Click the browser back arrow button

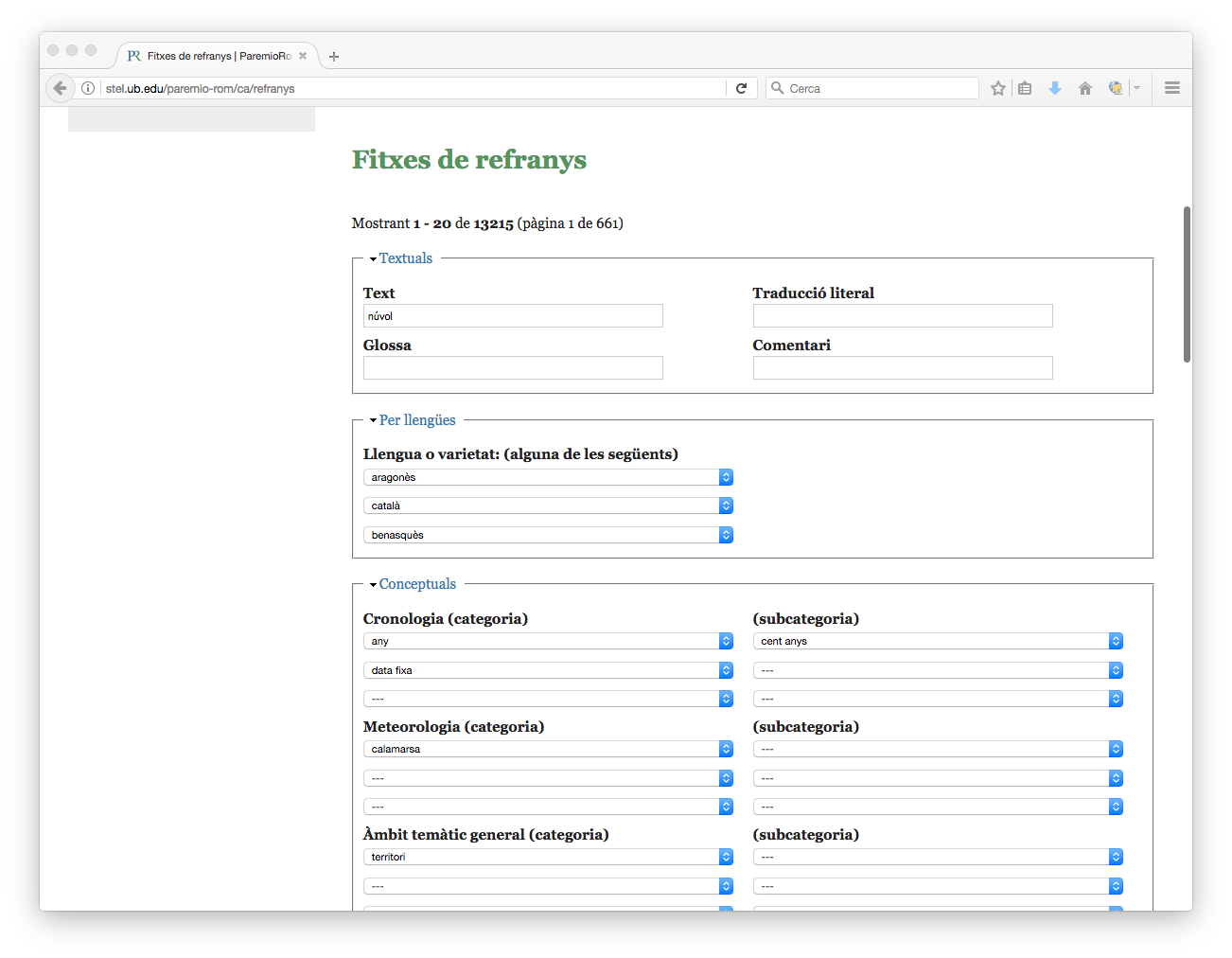[60, 88]
